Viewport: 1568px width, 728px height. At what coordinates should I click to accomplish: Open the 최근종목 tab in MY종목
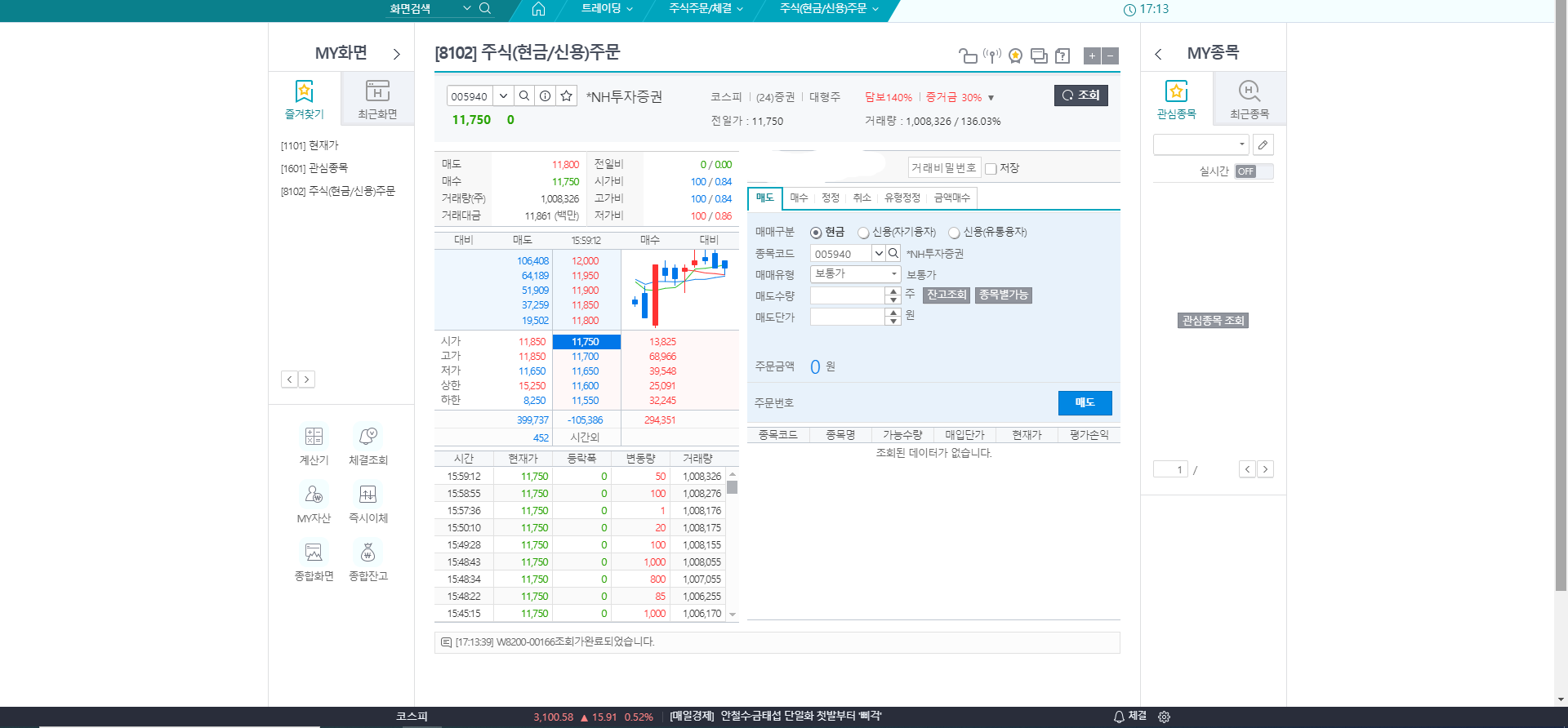pos(1249,99)
